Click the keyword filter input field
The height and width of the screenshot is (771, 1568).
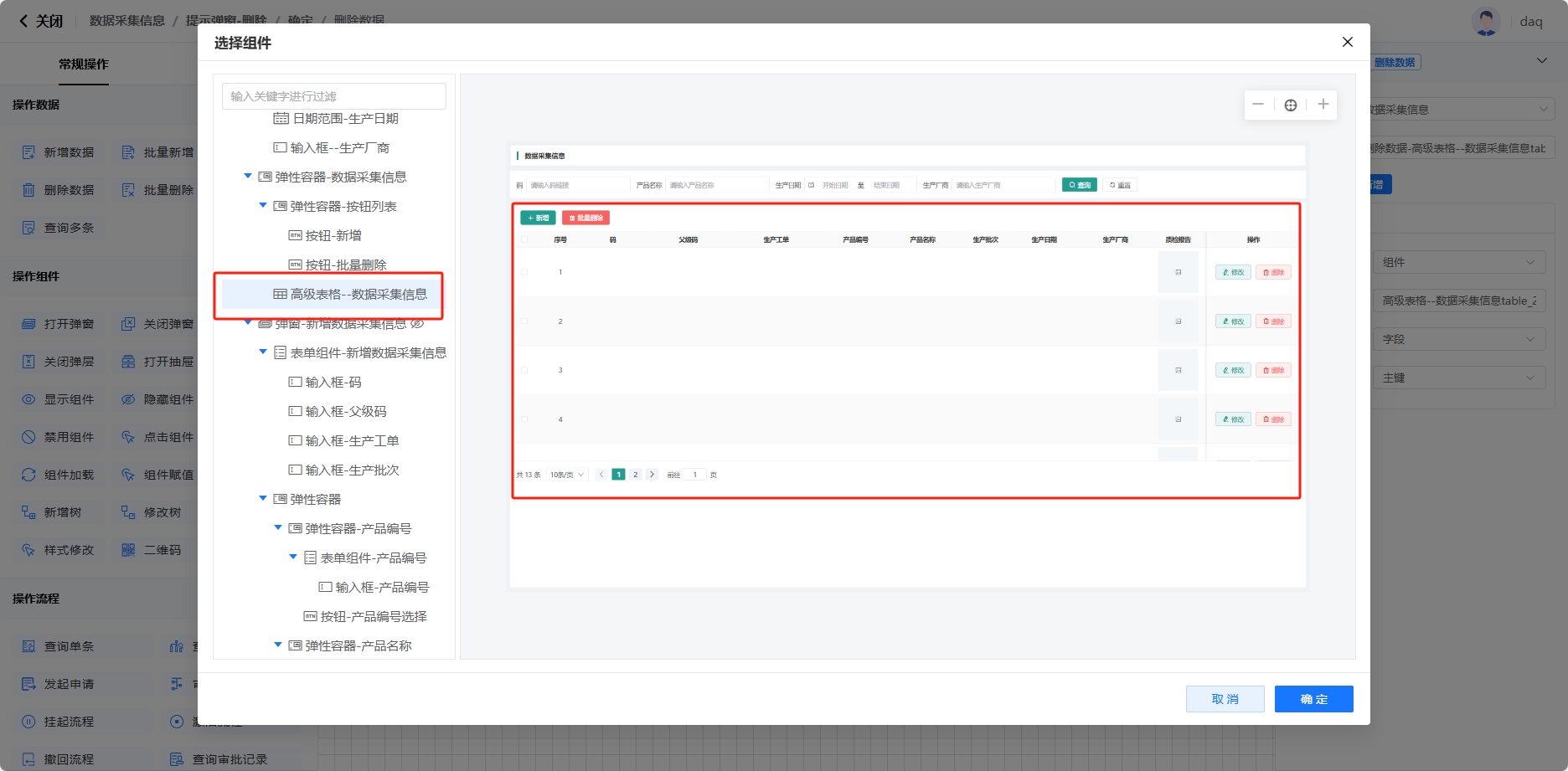pos(333,96)
